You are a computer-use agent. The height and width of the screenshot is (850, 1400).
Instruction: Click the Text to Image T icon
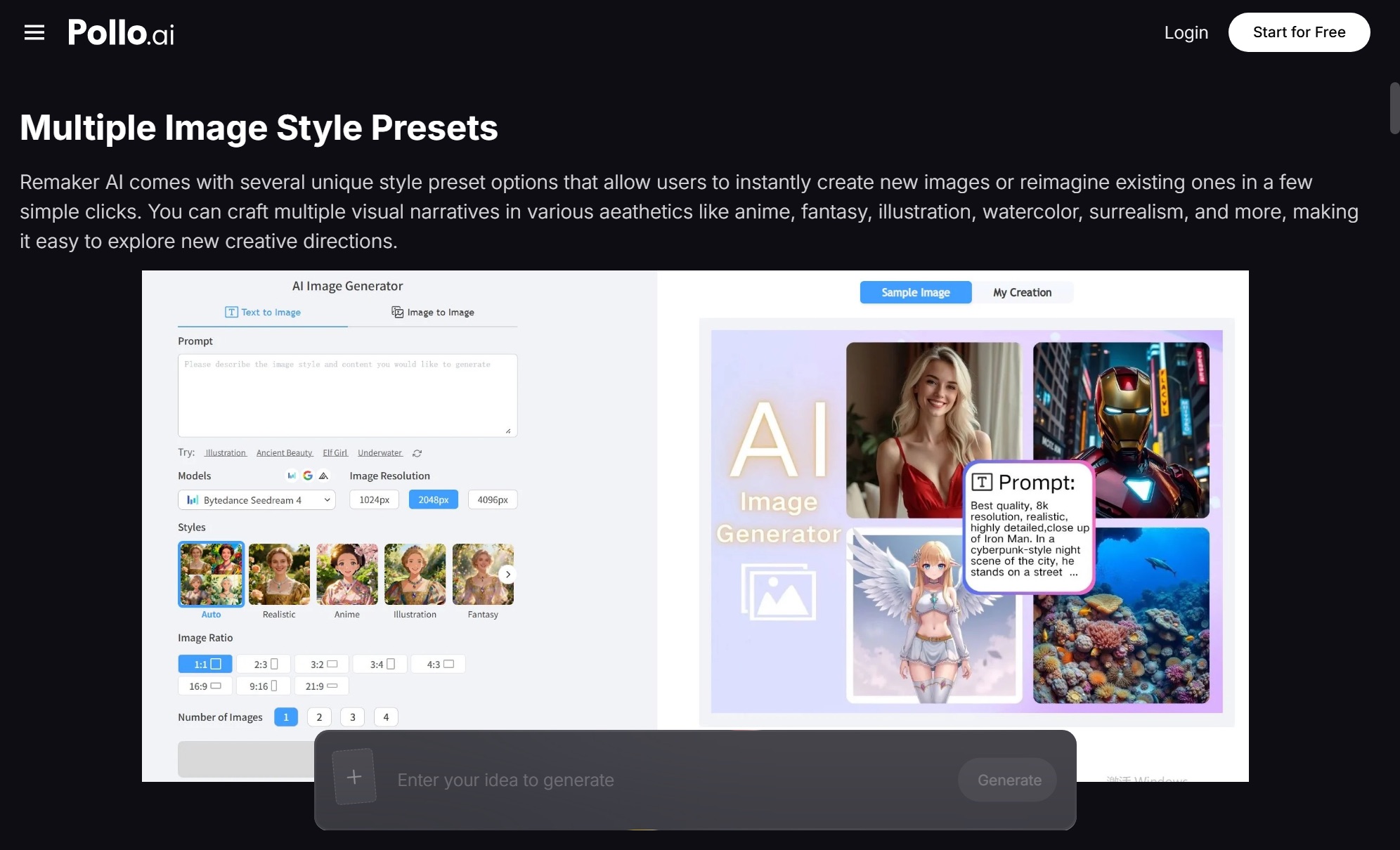click(231, 312)
